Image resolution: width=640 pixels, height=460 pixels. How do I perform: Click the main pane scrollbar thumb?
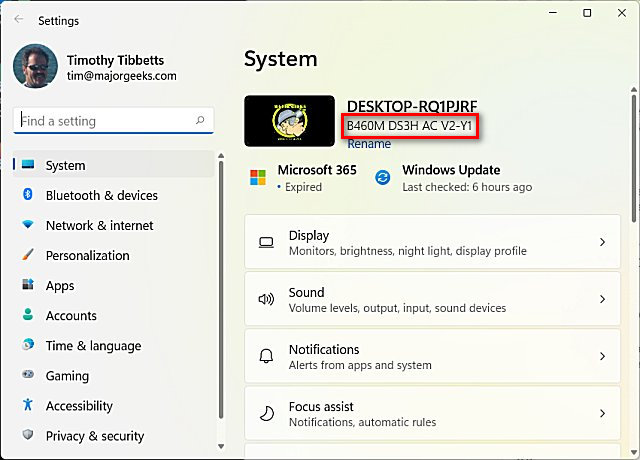pyautogui.click(x=633, y=159)
